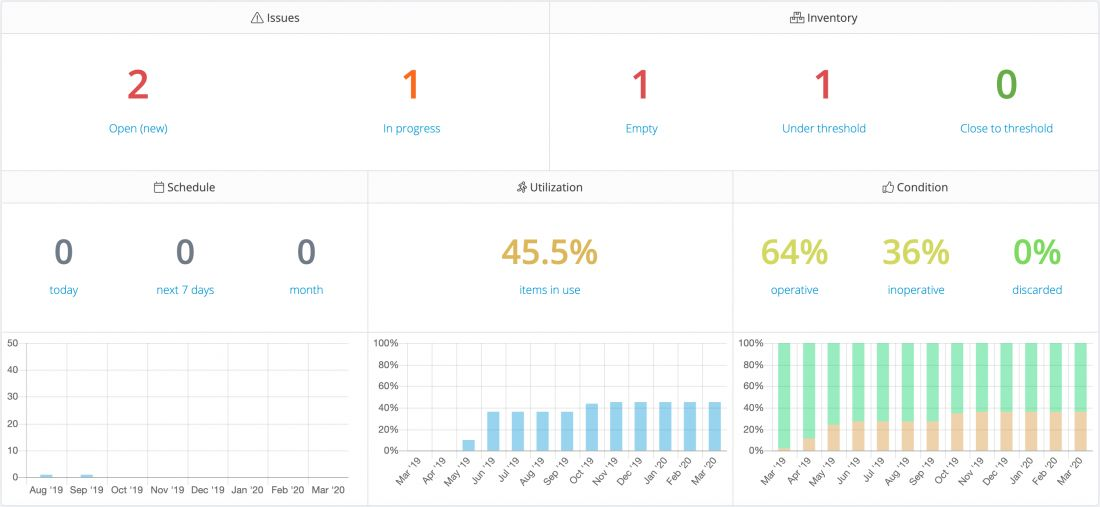
Task: Click the Mar '20 bar in Utilization chart
Action: tap(713, 427)
